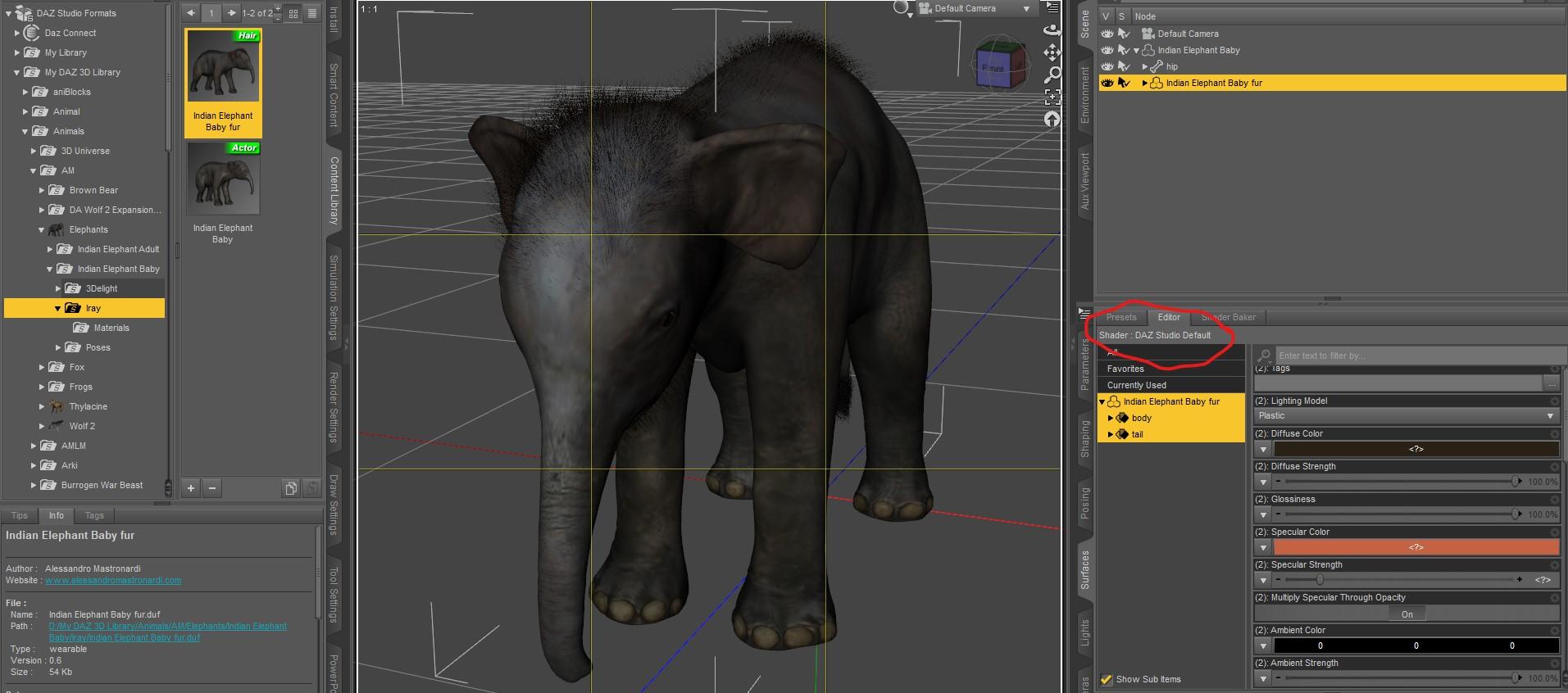The image size is (1568, 693).
Task: Toggle selectability of Default Camera
Action: tap(1124, 34)
